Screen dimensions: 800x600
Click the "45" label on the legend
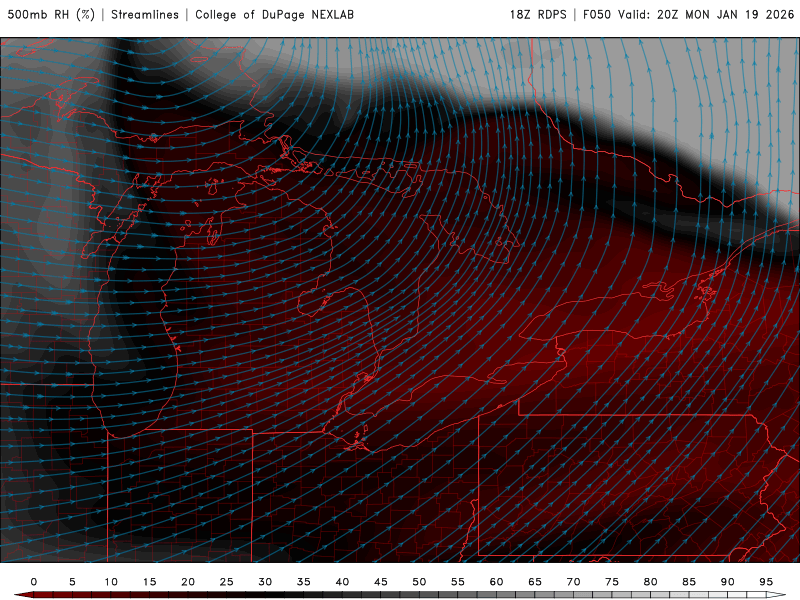click(x=381, y=582)
